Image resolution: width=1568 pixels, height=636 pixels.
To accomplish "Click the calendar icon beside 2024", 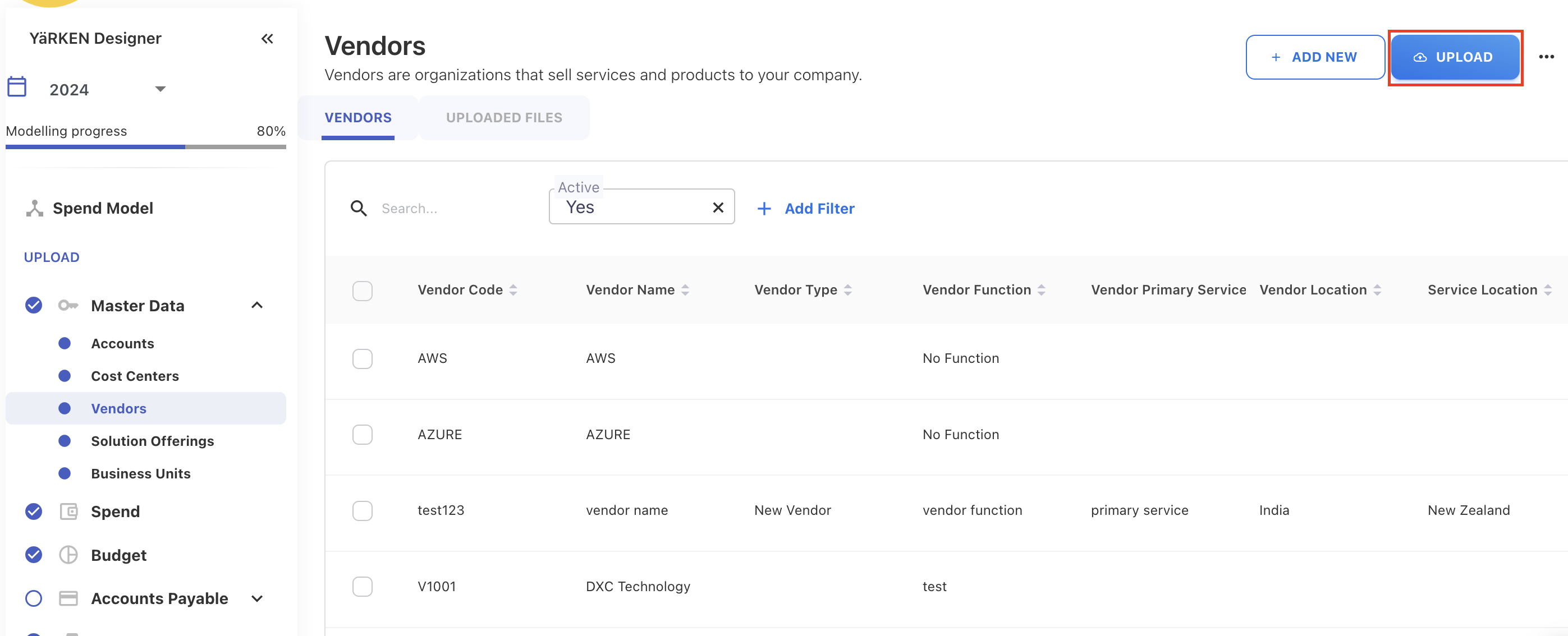I will (17, 87).
